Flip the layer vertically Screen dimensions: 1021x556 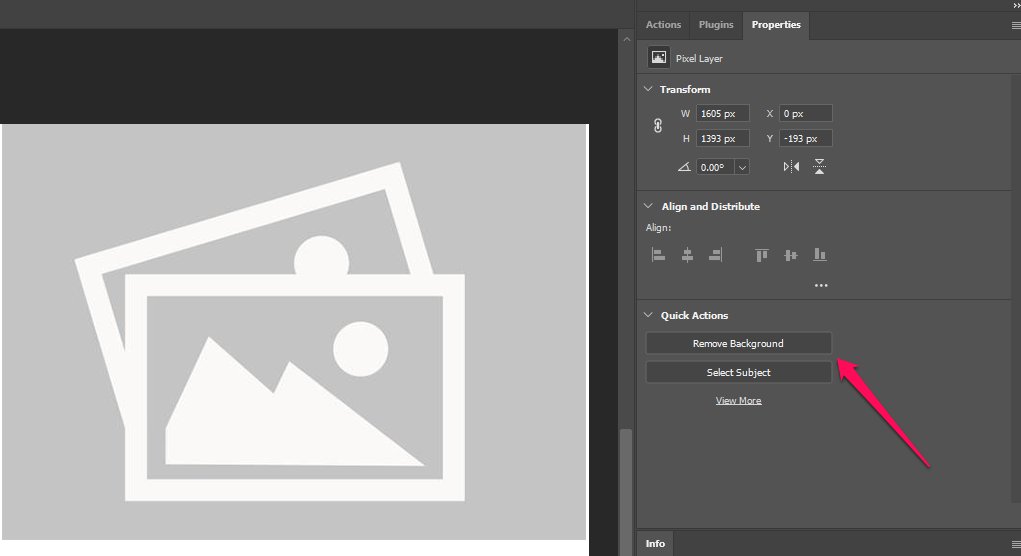819,167
